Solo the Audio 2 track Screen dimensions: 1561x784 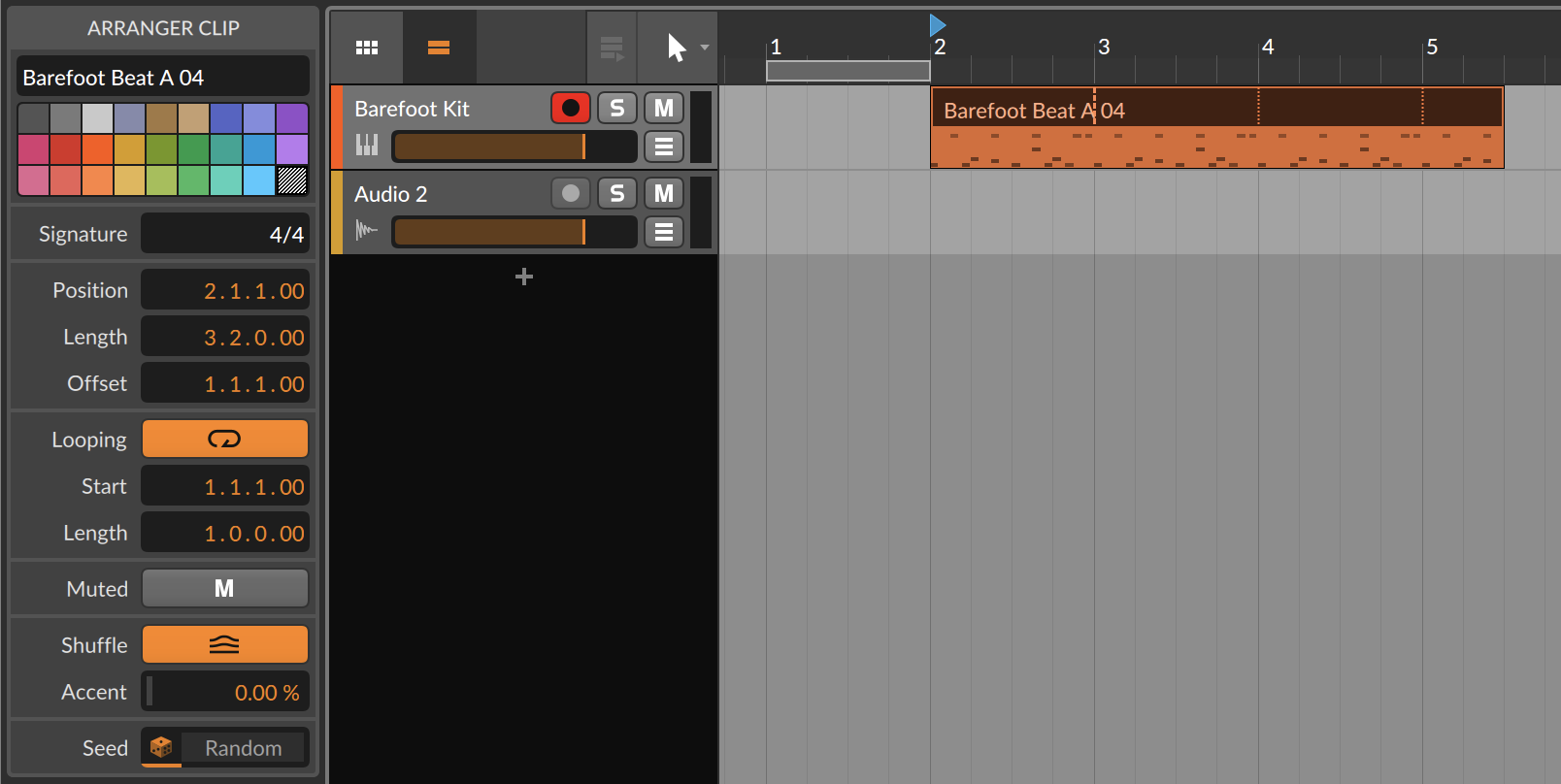tap(617, 193)
